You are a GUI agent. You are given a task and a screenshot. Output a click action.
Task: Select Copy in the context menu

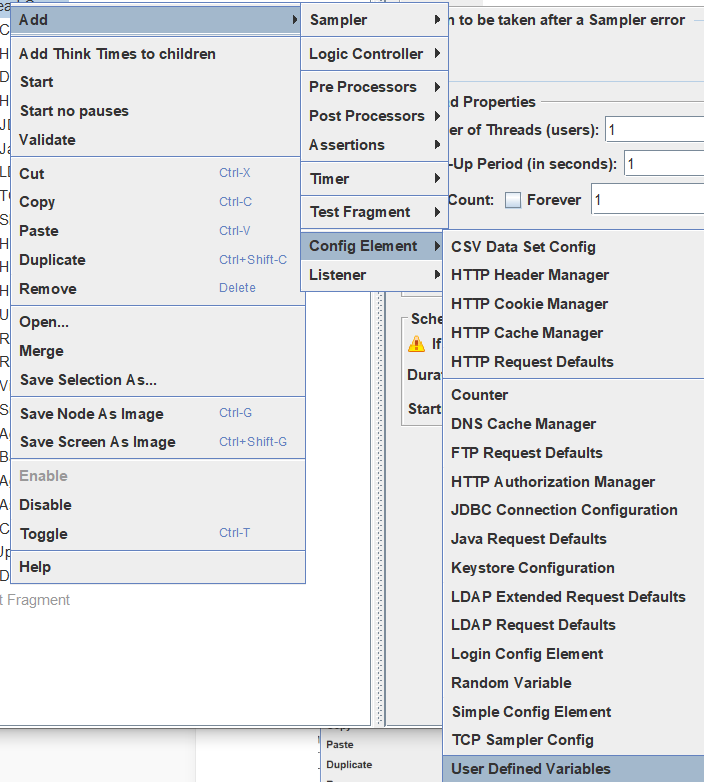158,202
